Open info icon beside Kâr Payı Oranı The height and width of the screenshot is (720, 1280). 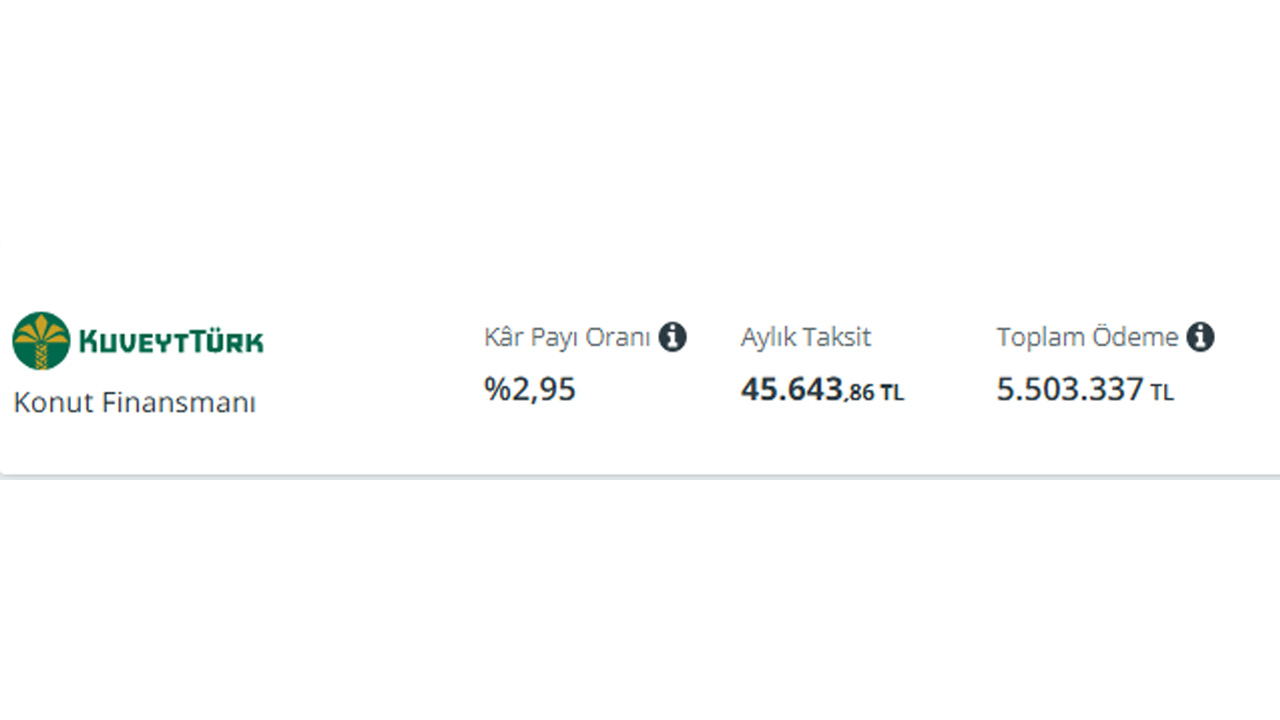(672, 337)
